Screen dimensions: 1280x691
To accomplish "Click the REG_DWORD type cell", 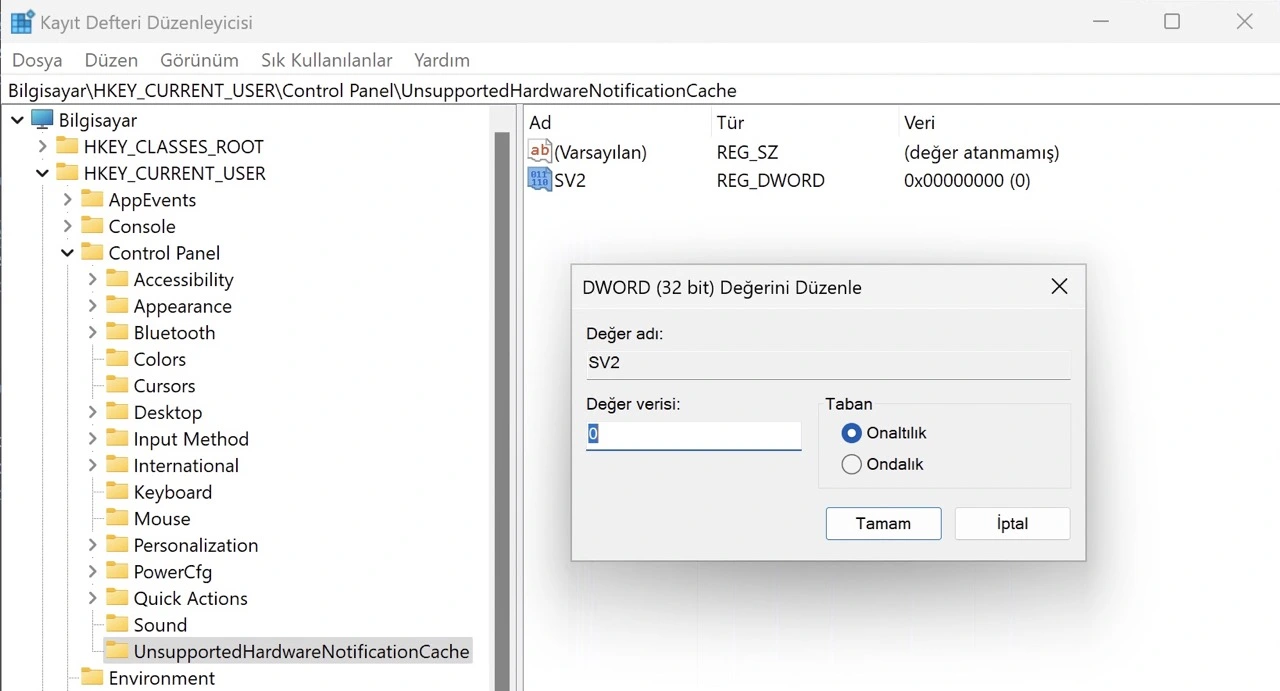I will 770,180.
